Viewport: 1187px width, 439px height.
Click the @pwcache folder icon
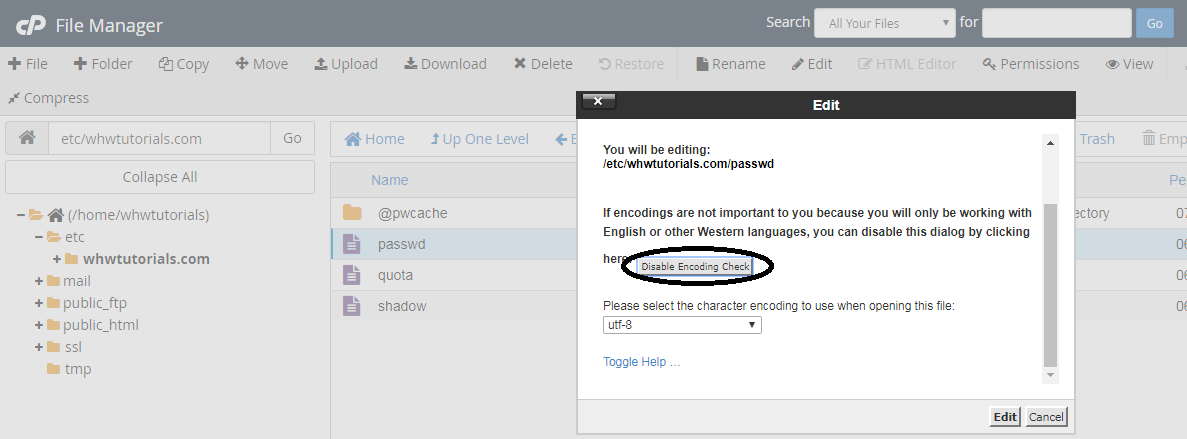[x=352, y=213]
